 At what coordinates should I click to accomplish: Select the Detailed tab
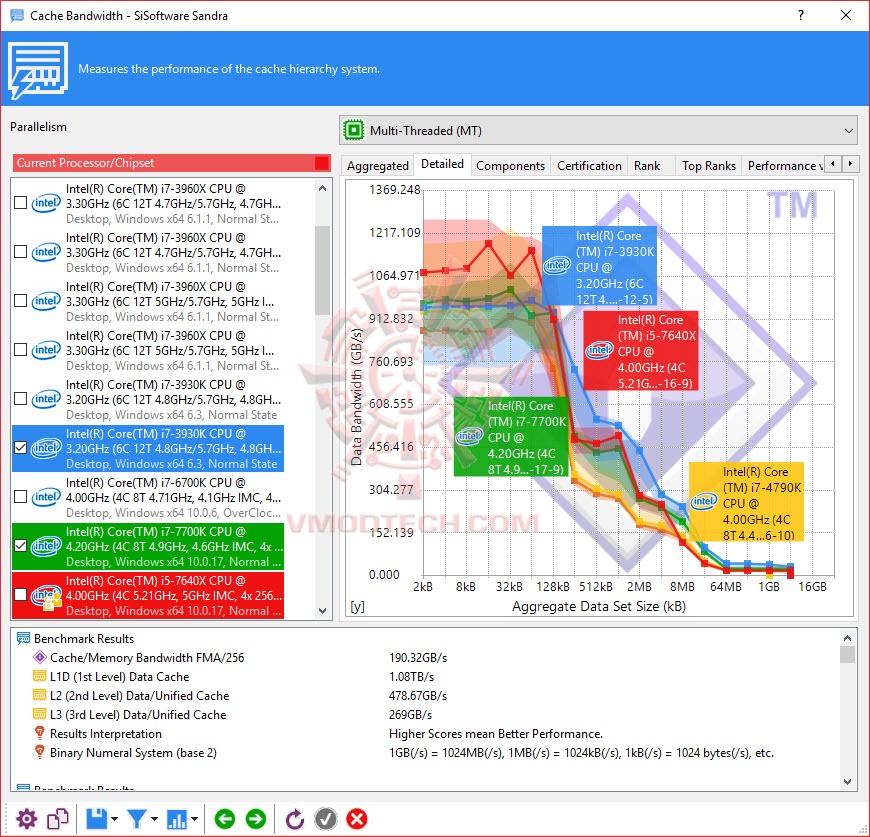(x=442, y=164)
